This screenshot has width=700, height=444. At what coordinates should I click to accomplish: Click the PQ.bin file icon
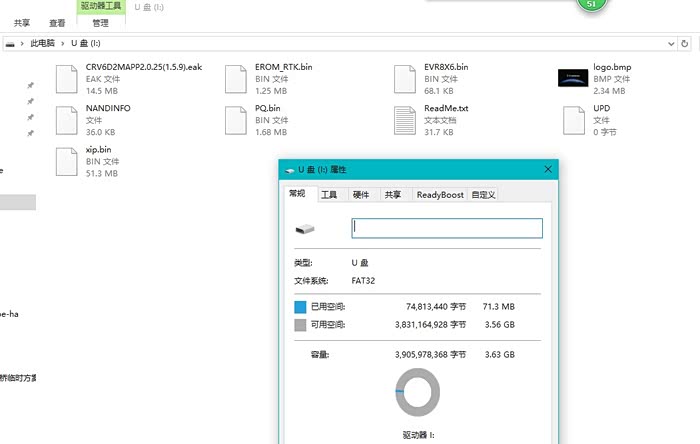click(235, 119)
